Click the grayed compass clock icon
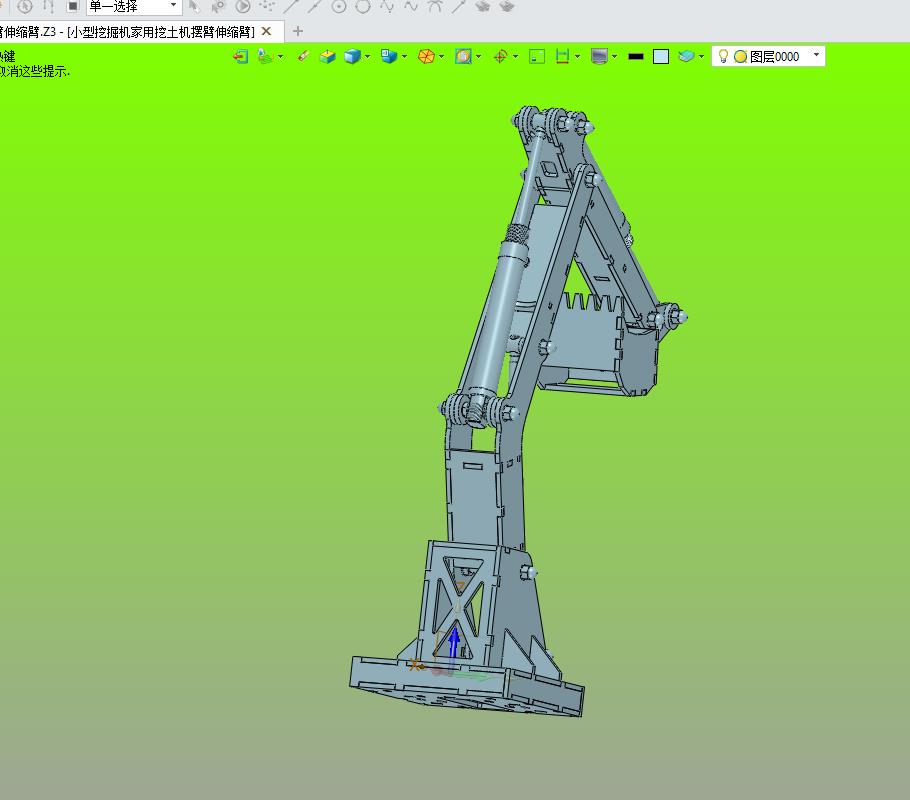This screenshot has height=800, width=910. click(25, 7)
